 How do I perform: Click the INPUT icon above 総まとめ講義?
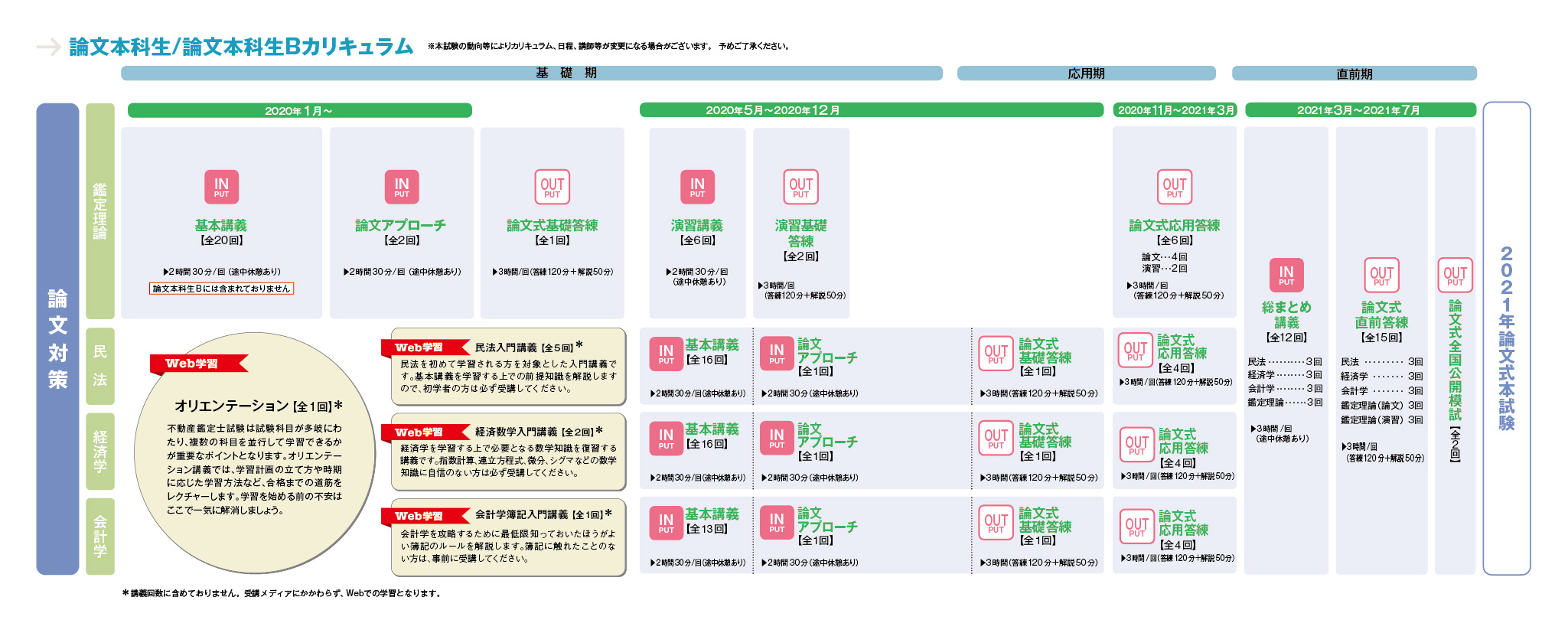1286,275
